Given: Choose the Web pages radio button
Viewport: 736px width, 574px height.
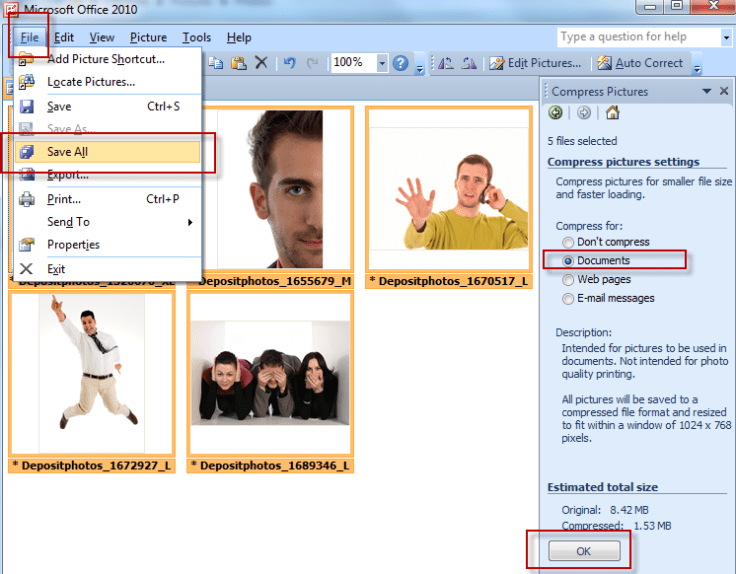Looking at the screenshot, I should tap(569, 280).
